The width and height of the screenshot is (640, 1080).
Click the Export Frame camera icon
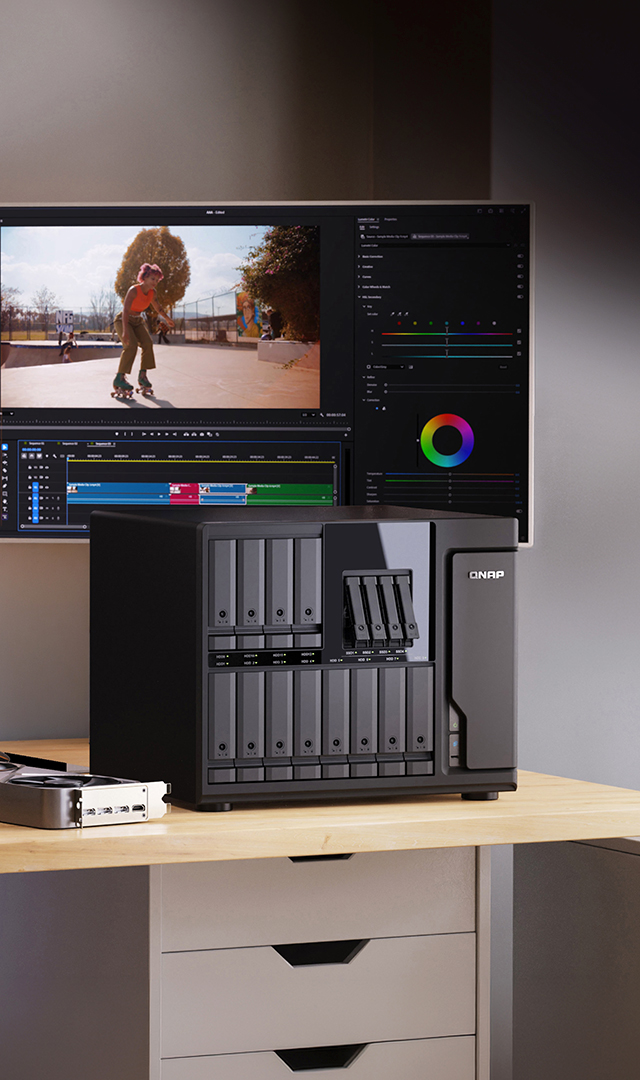(202, 434)
